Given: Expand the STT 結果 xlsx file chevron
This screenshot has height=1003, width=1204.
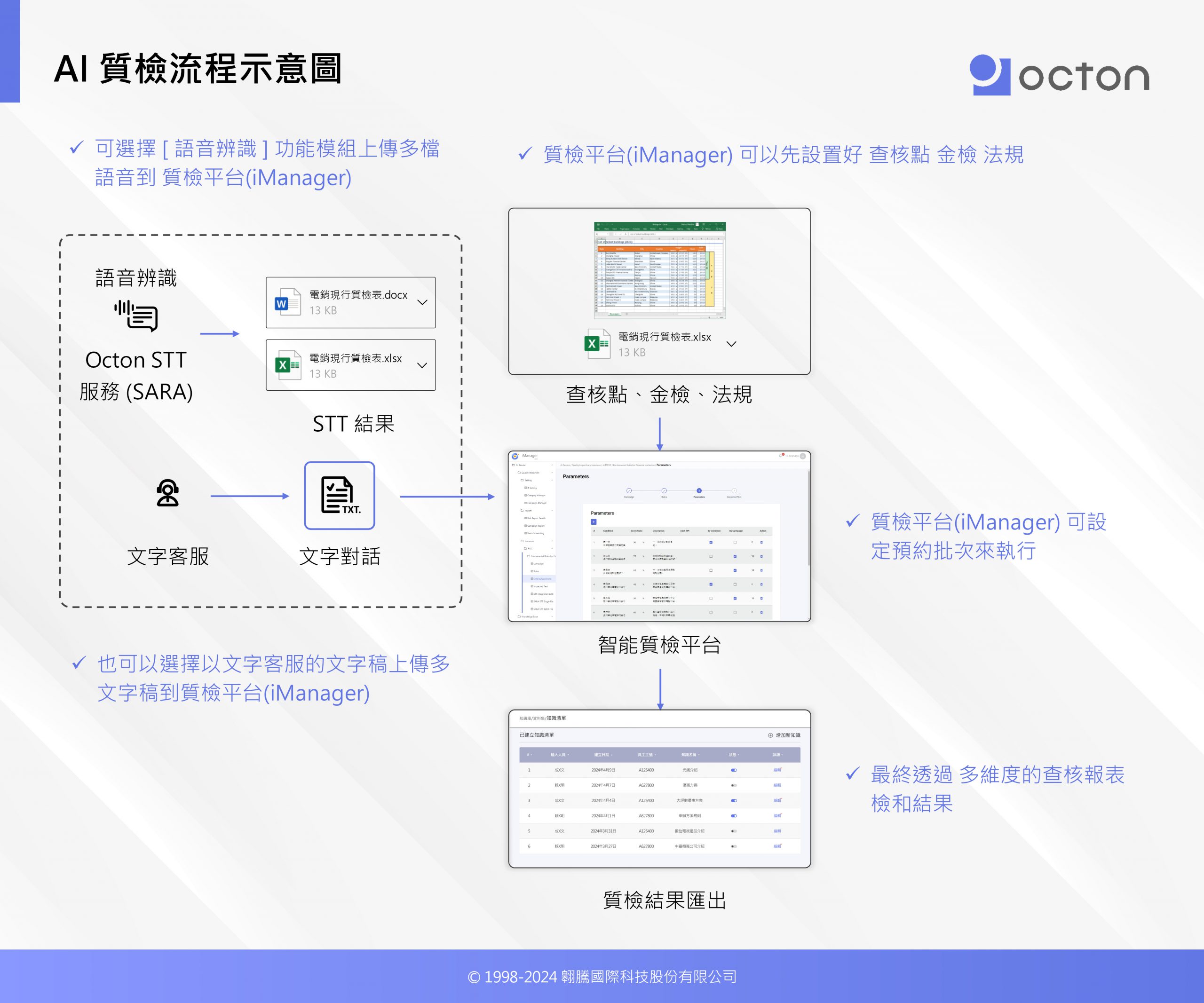Looking at the screenshot, I should [422, 365].
